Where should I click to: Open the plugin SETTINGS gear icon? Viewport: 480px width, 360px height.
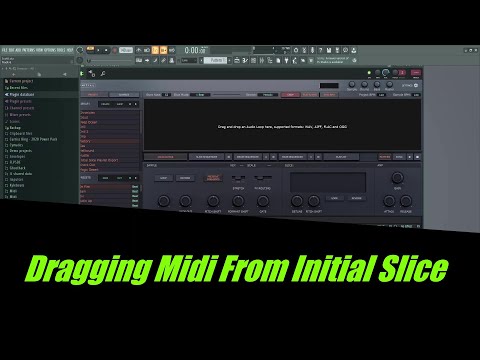tap(416, 86)
